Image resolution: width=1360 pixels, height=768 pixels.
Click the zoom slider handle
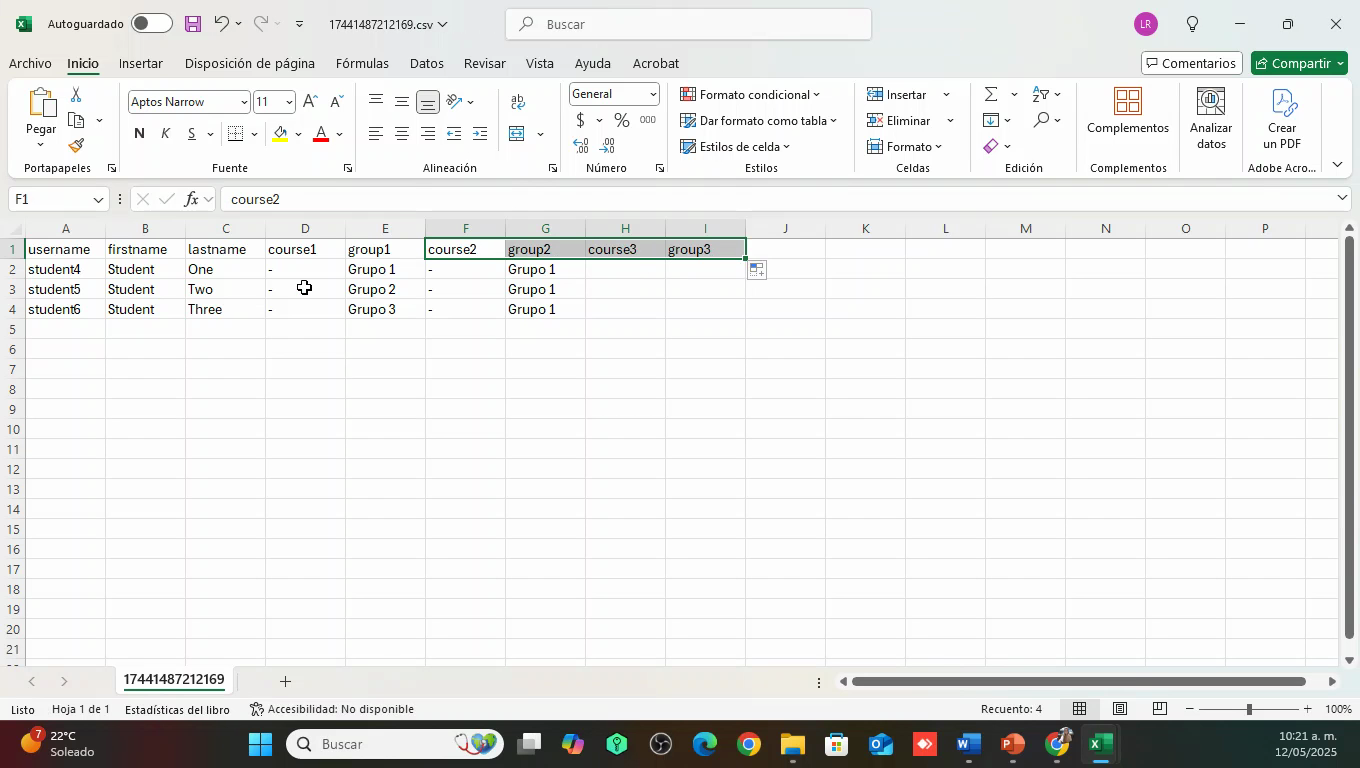pyautogui.click(x=1248, y=709)
